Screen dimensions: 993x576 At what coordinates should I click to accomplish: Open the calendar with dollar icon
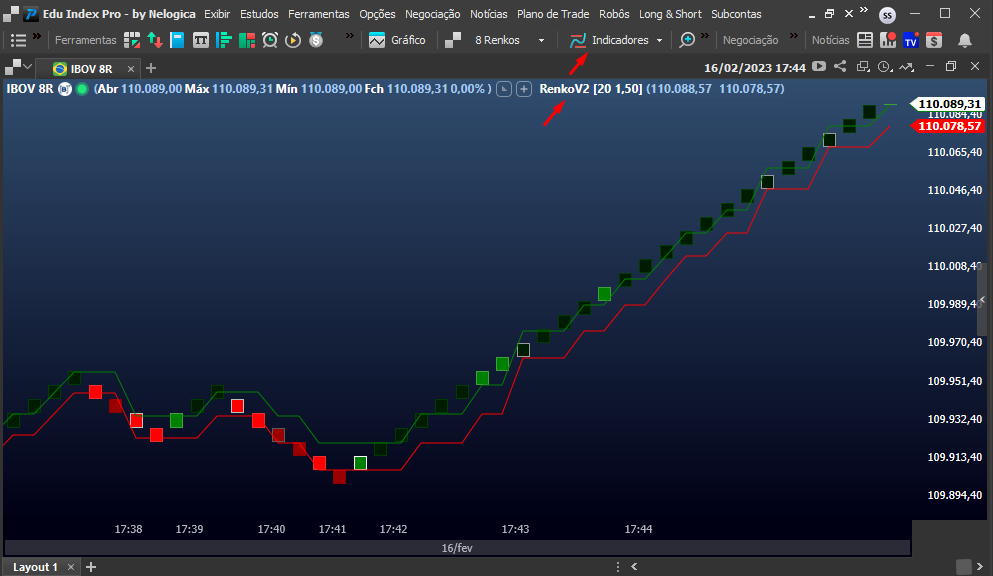pyautogui.click(x=933, y=40)
